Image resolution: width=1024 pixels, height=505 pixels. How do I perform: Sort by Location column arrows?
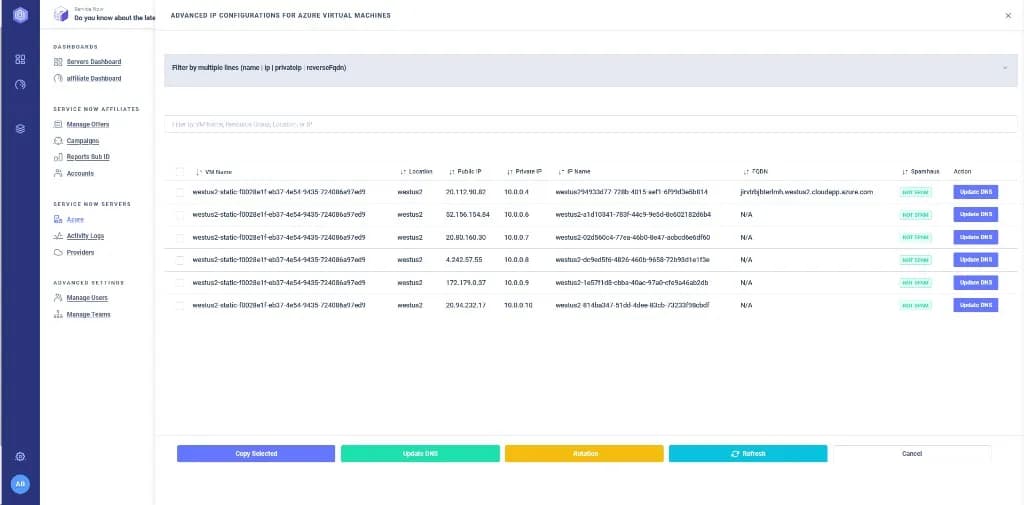pos(403,172)
